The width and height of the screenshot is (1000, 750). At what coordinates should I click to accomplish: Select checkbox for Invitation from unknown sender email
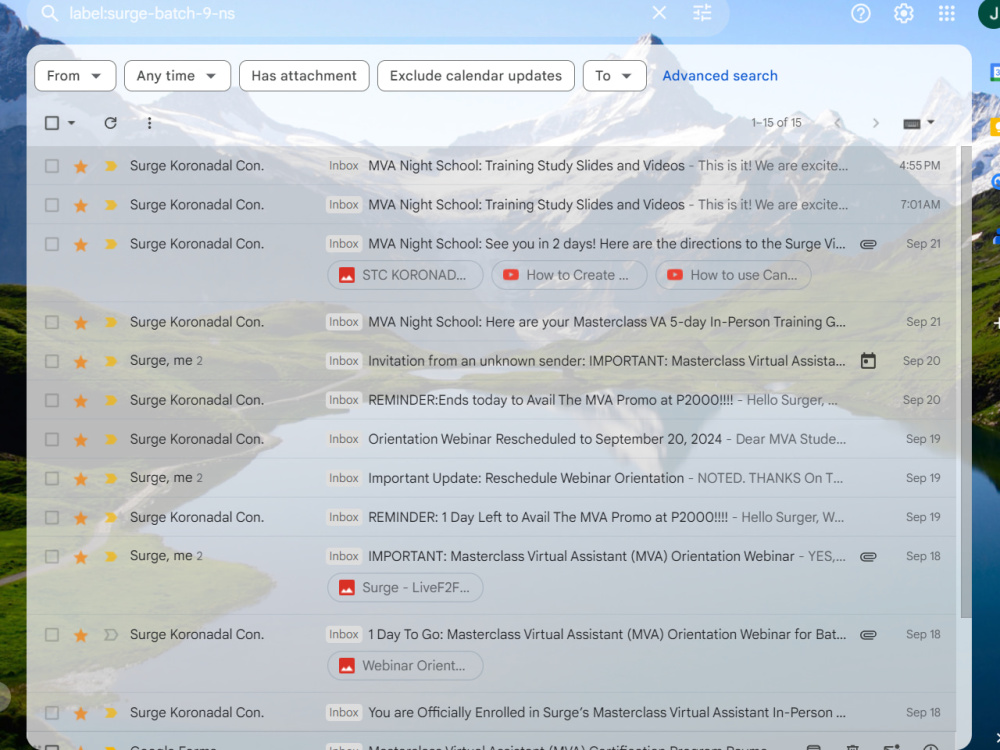click(52, 361)
